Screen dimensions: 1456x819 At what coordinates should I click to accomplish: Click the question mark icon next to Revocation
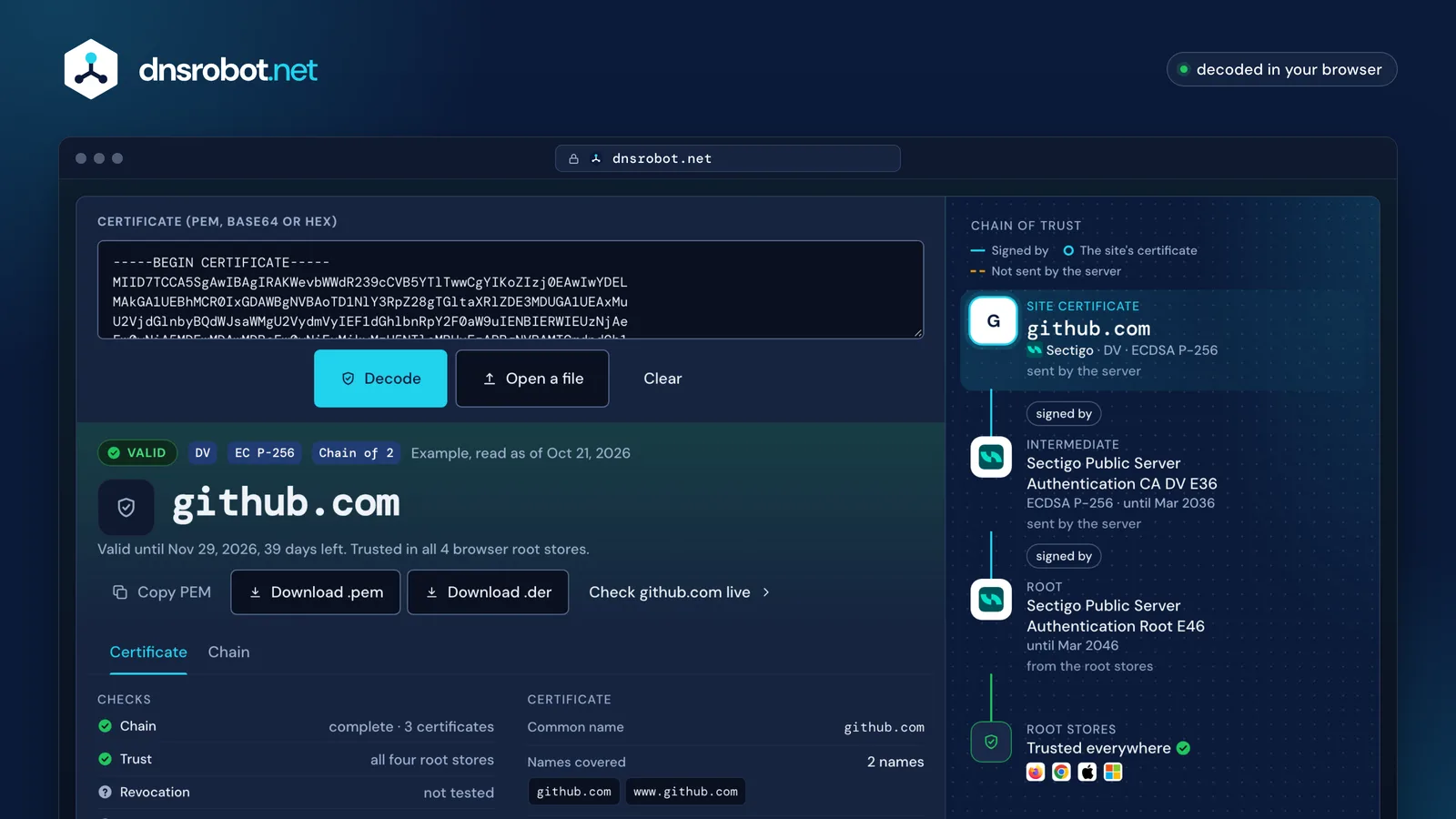pos(105,793)
